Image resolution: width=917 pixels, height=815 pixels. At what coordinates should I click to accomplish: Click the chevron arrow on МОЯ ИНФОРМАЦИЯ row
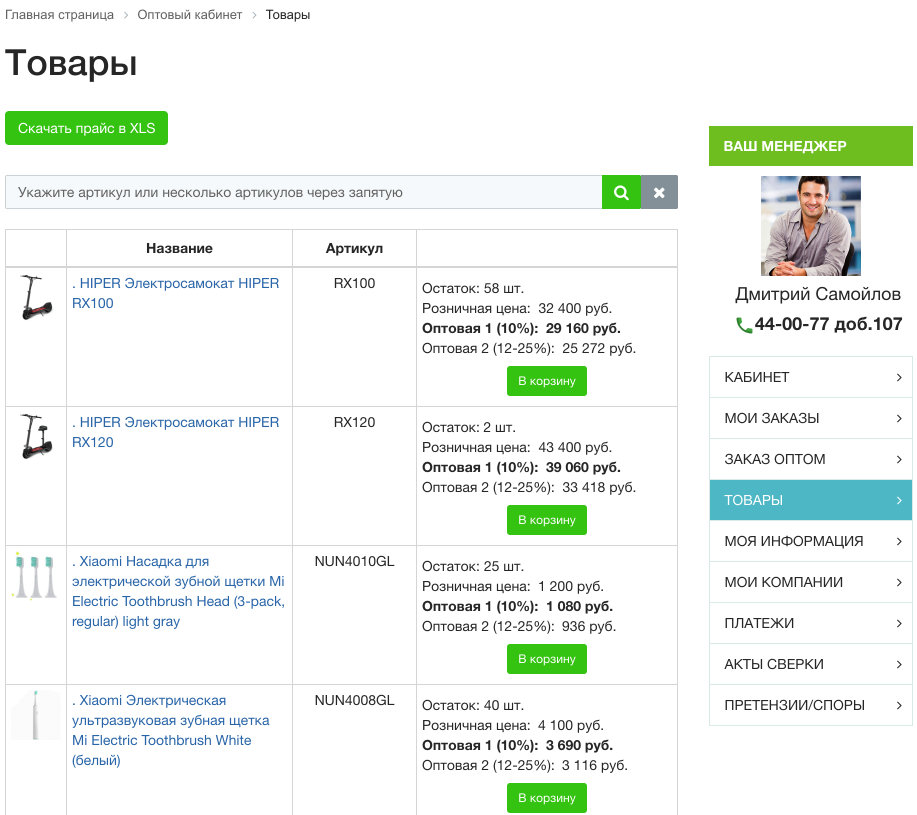click(x=899, y=541)
